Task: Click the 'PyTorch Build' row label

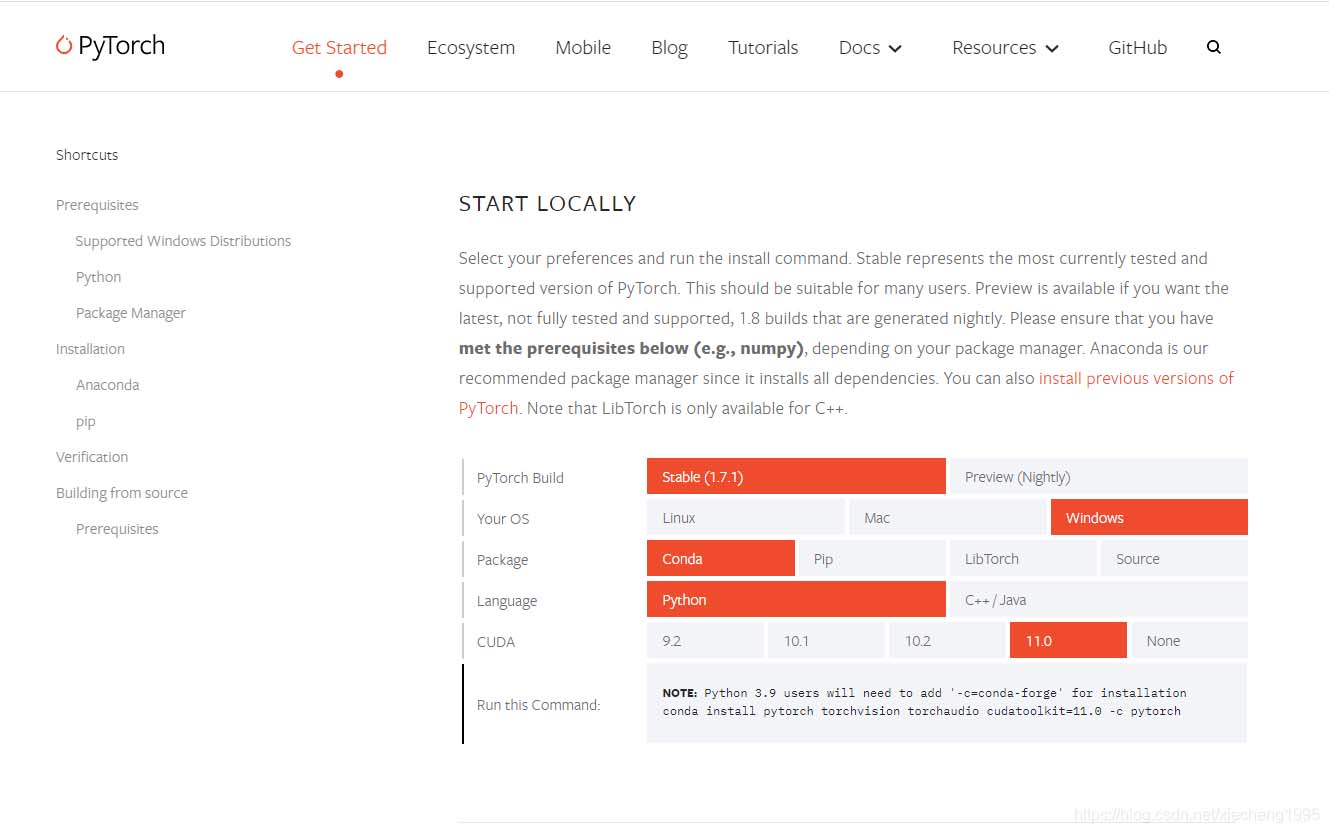Action: 520,477
